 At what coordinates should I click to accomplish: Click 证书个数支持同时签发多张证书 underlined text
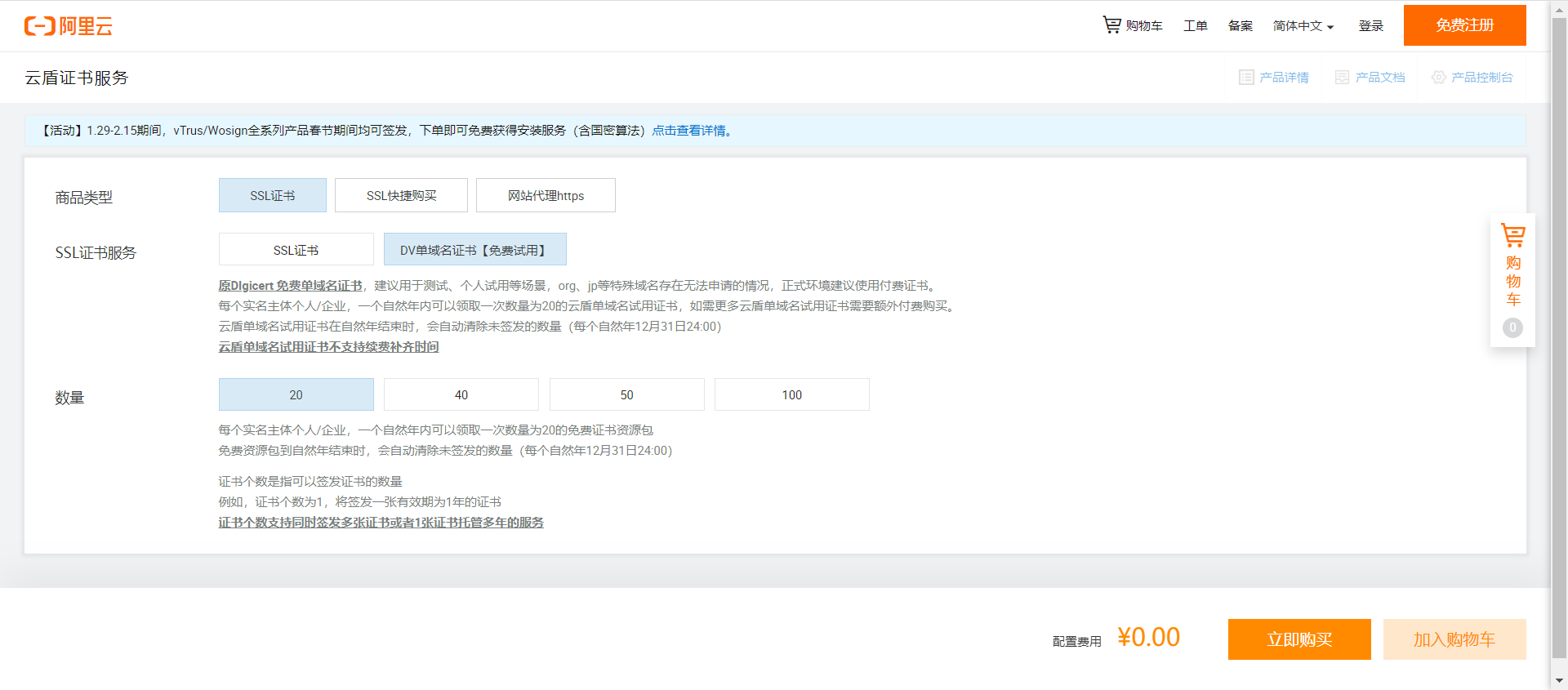pyautogui.click(x=381, y=523)
